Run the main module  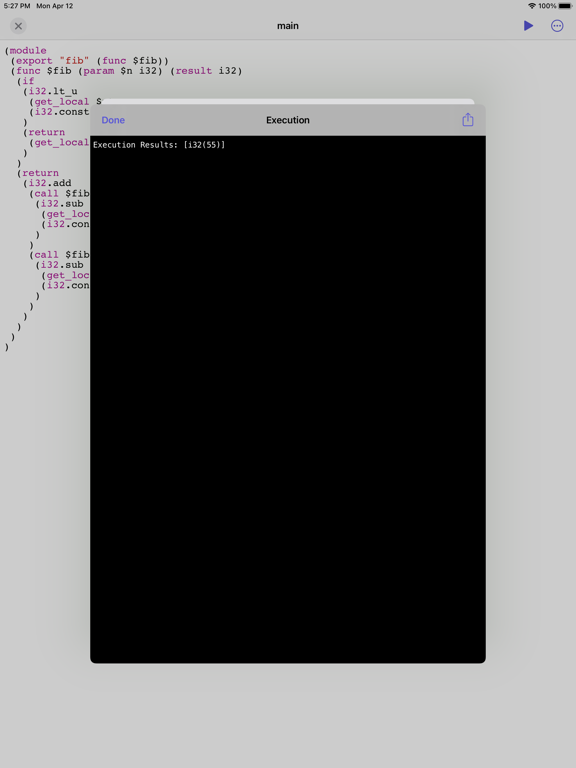(528, 25)
